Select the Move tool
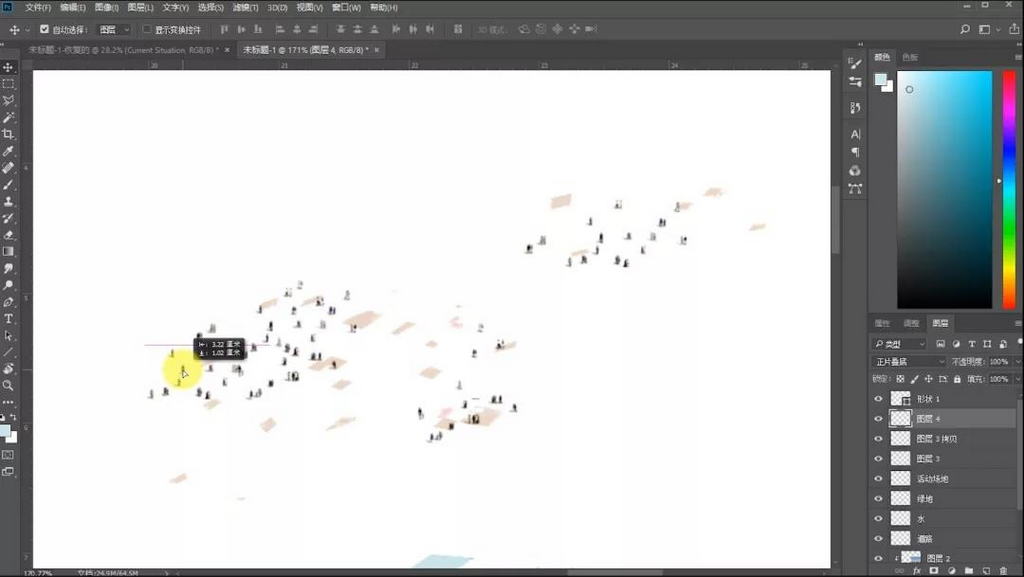The height and width of the screenshot is (577, 1024). pos(8,67)
